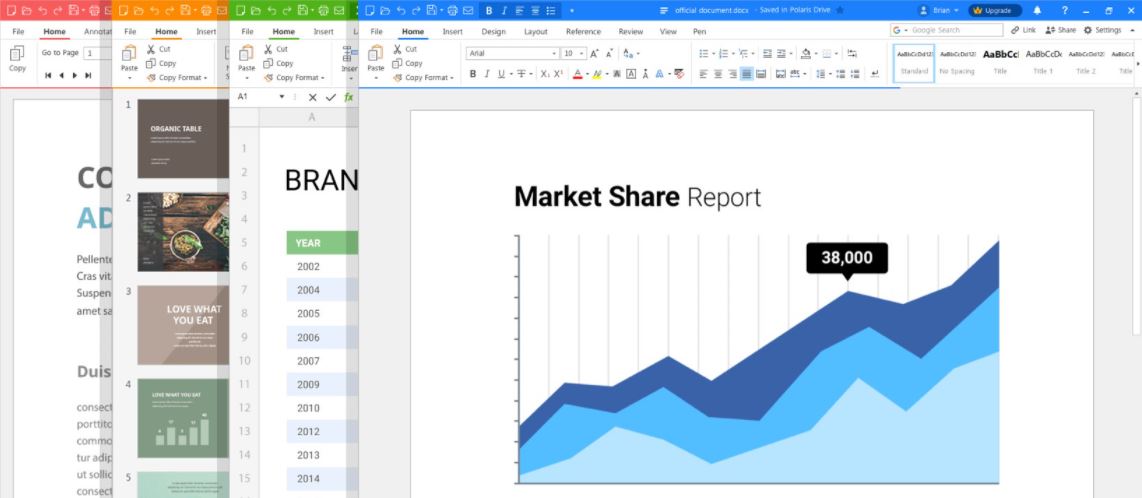Open the font size dropdown showing 10
This screenshot has width=1142, height=498.
(x=573, y=53)
